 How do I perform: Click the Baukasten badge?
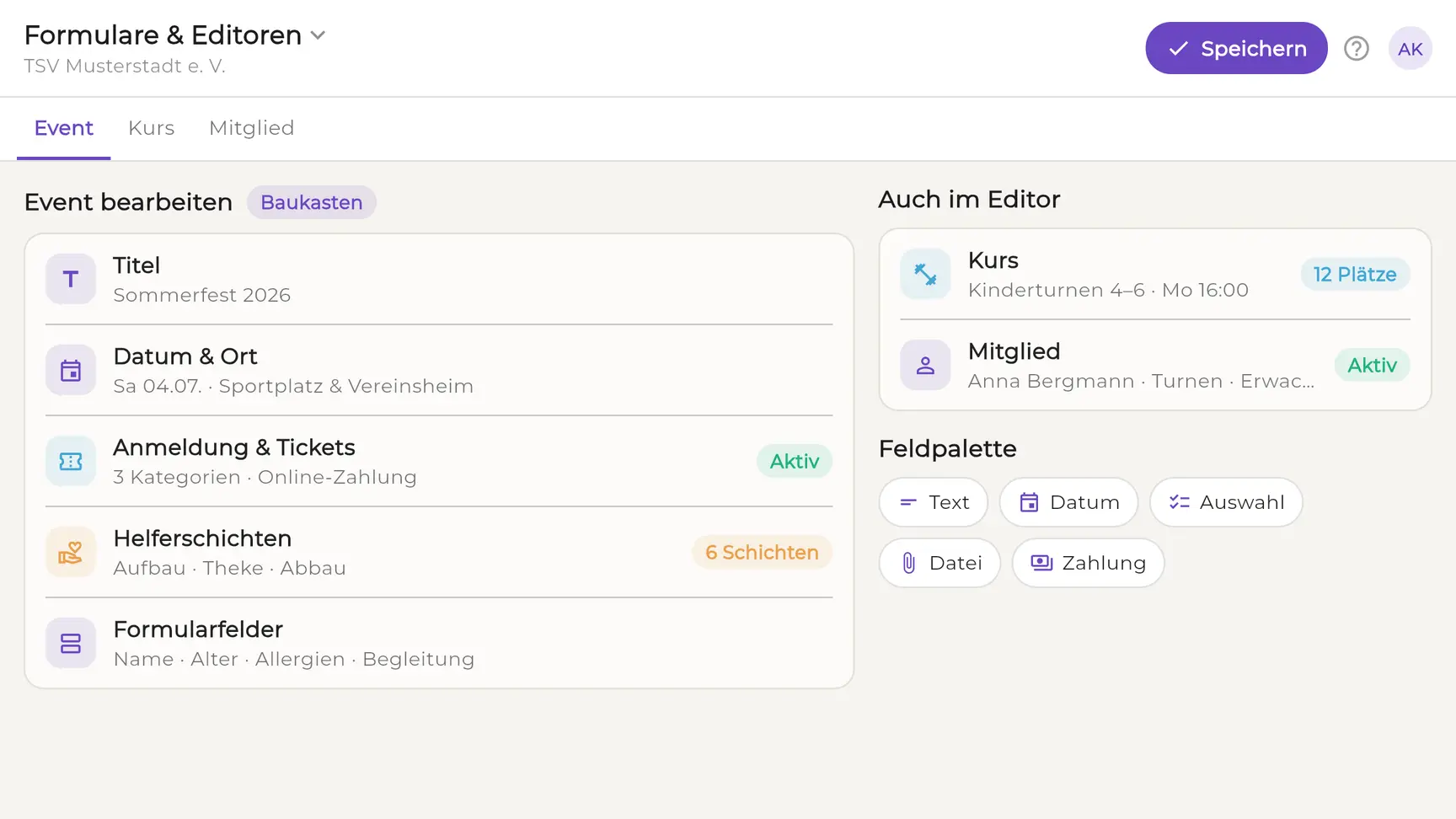tap(312, 202)
